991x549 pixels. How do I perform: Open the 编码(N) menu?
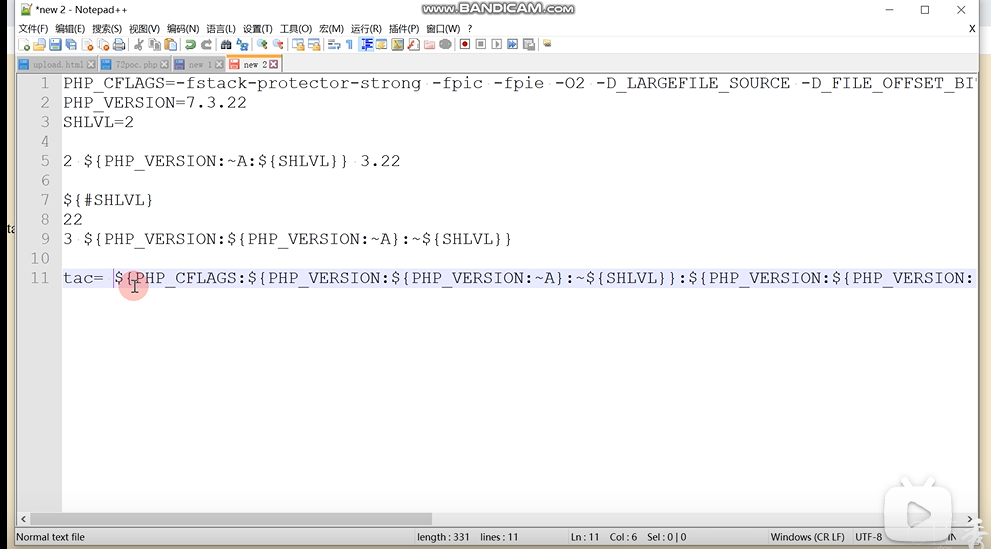(x=183, y=28)
